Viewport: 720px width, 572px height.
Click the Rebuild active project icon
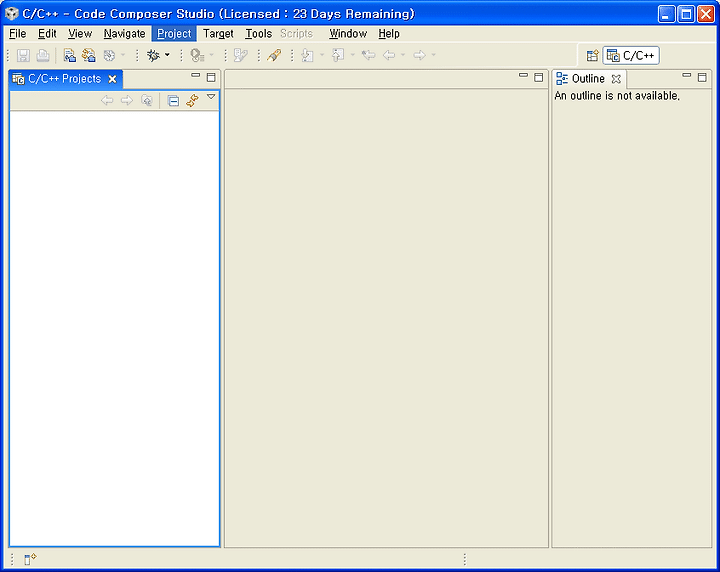(x=89, y=56)
